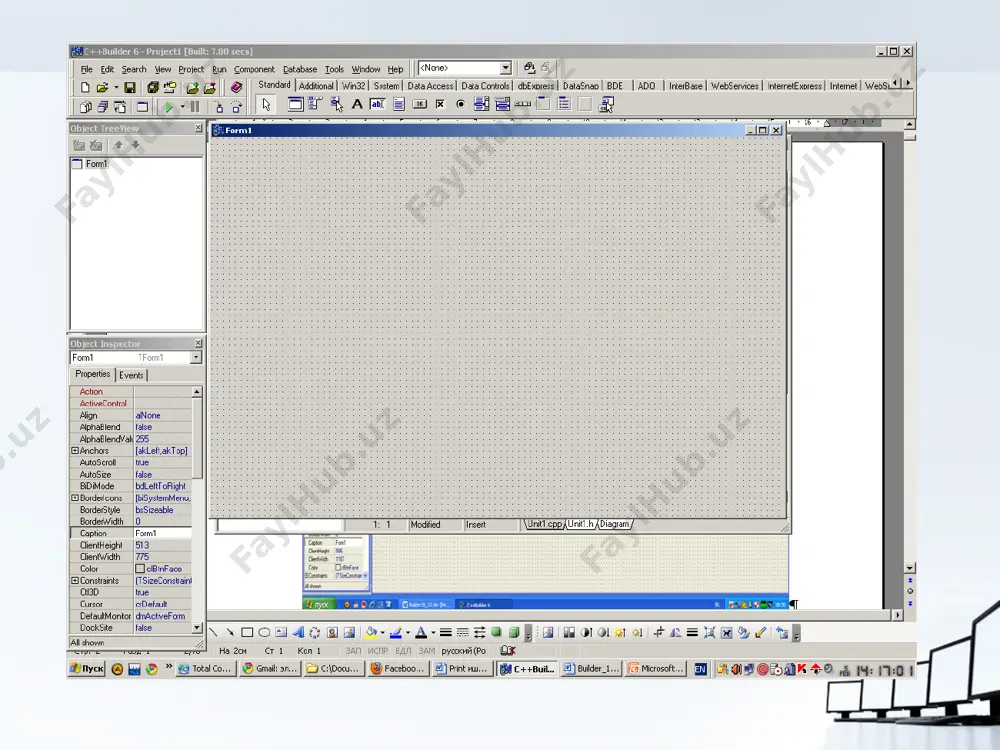Screen dimensions: 1000x750
Task: Open the View Unit icon
Action: [85, 107]
